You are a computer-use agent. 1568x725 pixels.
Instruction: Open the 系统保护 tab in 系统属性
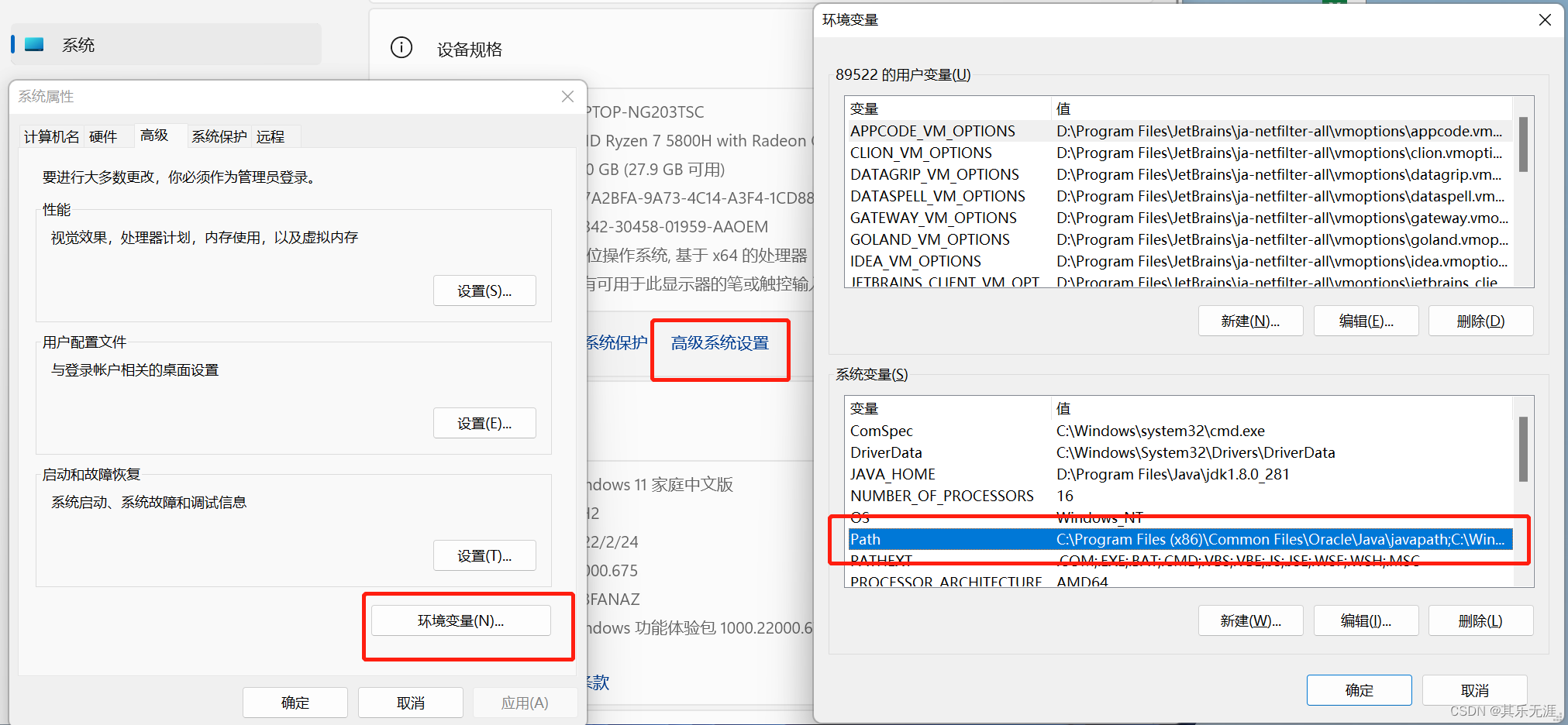tap(219, 137)
